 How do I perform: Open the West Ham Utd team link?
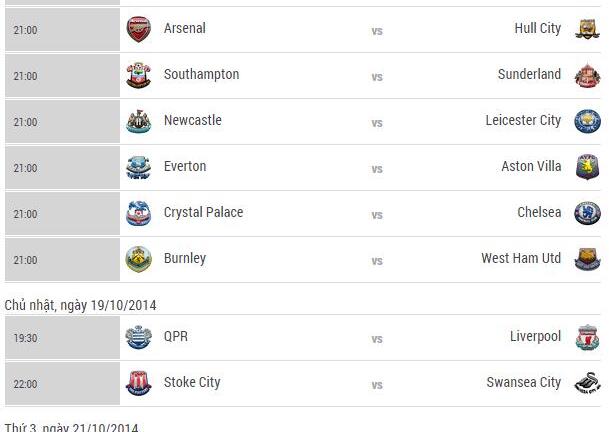pos(521,258)
